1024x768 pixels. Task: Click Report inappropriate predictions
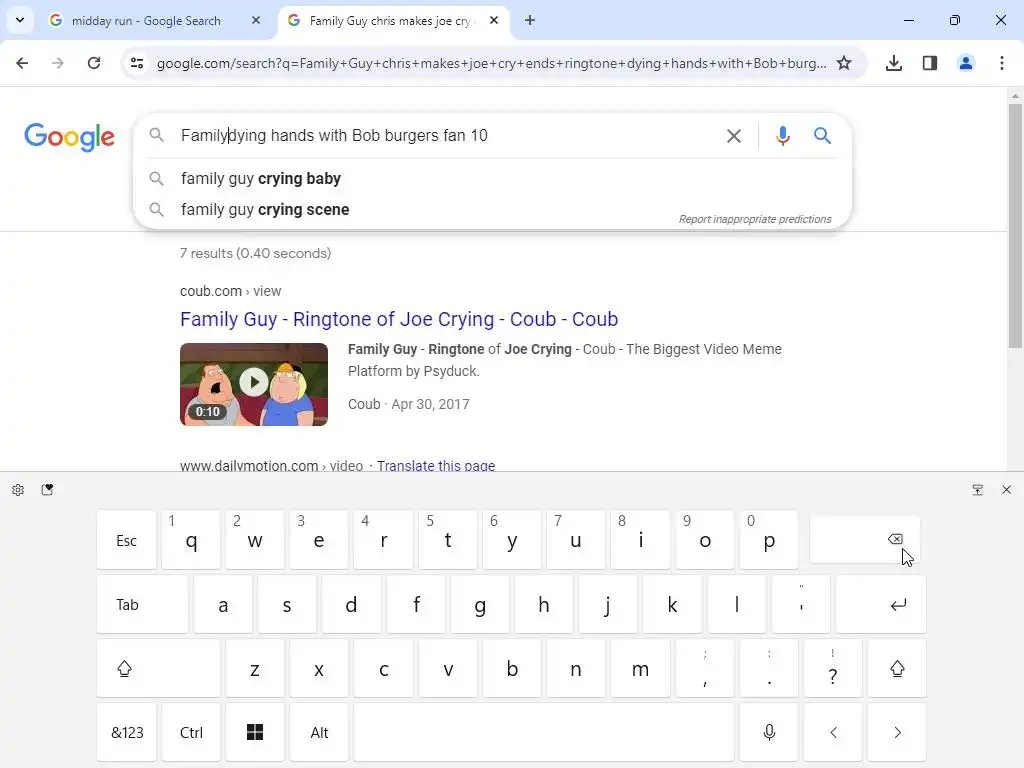coord(755,219)
